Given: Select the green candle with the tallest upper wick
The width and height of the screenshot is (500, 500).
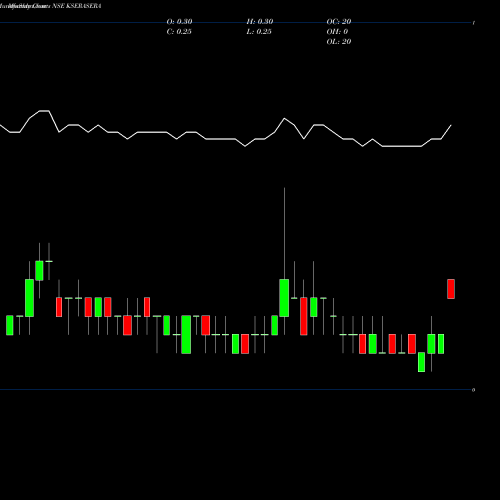Looking at the screenshot, I should point(284,298).
